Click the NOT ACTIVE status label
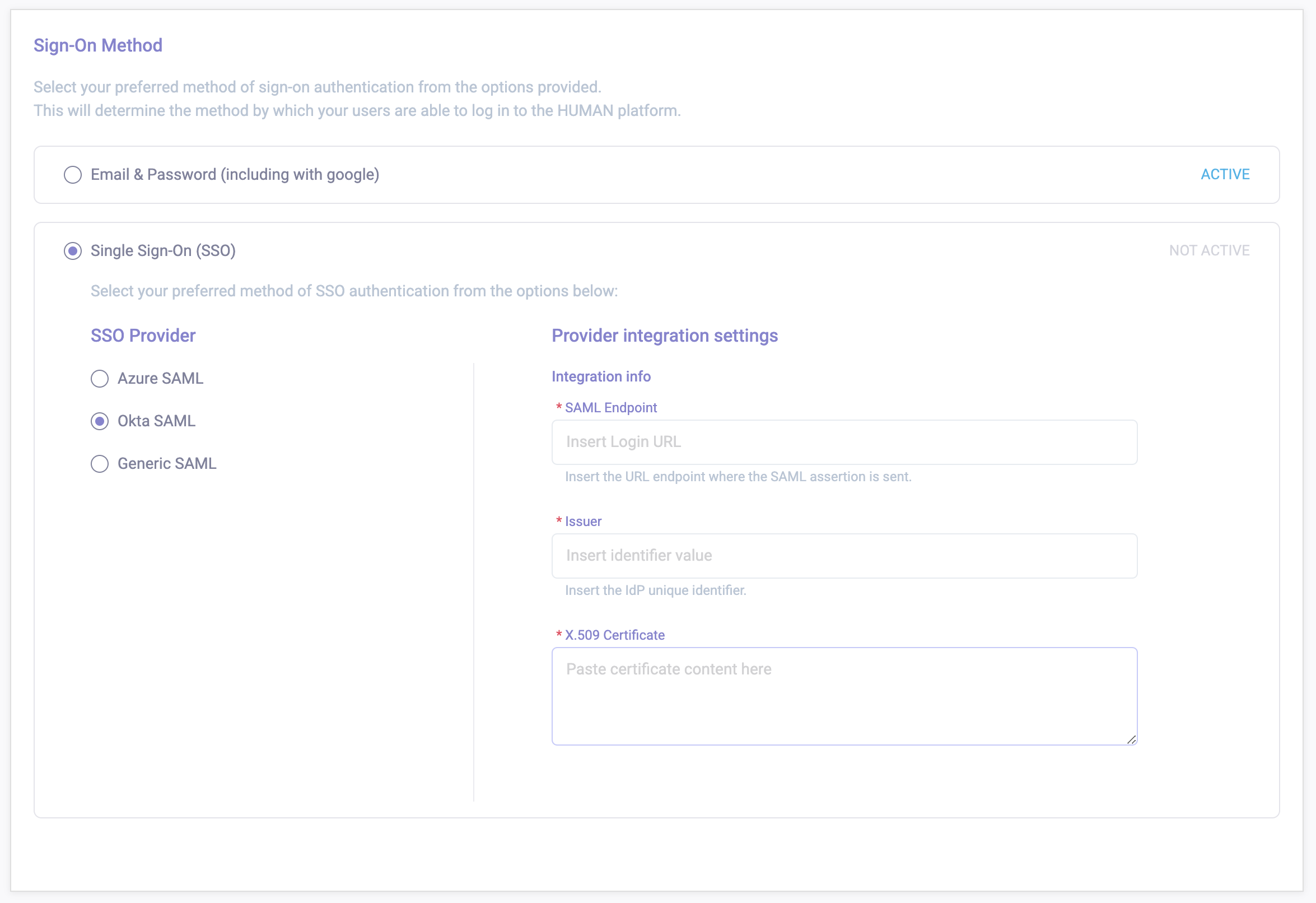This screenshot has width=1316, height=903. [x=1209, y=250]
